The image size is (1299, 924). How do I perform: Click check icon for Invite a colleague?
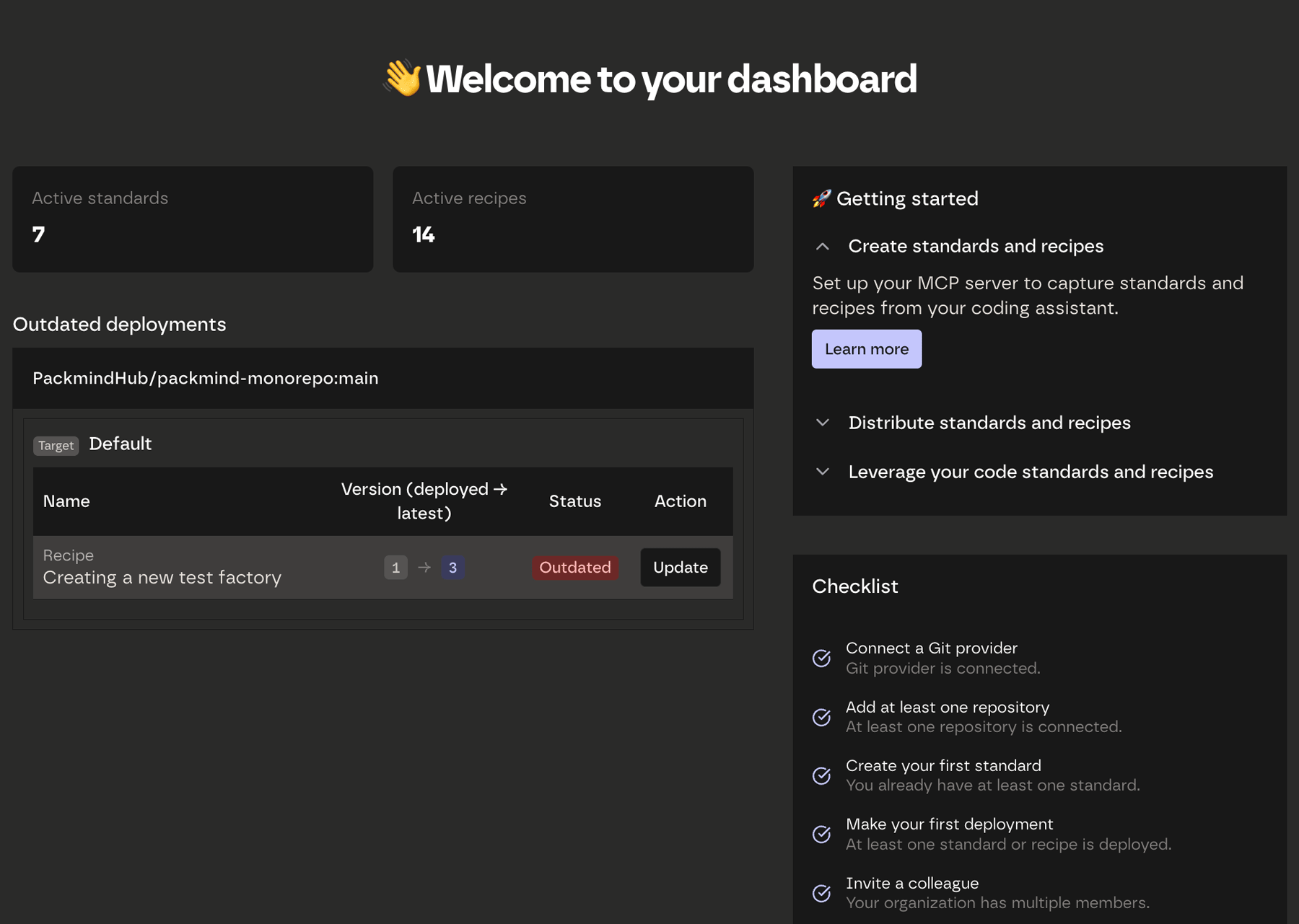click(821, 893)
